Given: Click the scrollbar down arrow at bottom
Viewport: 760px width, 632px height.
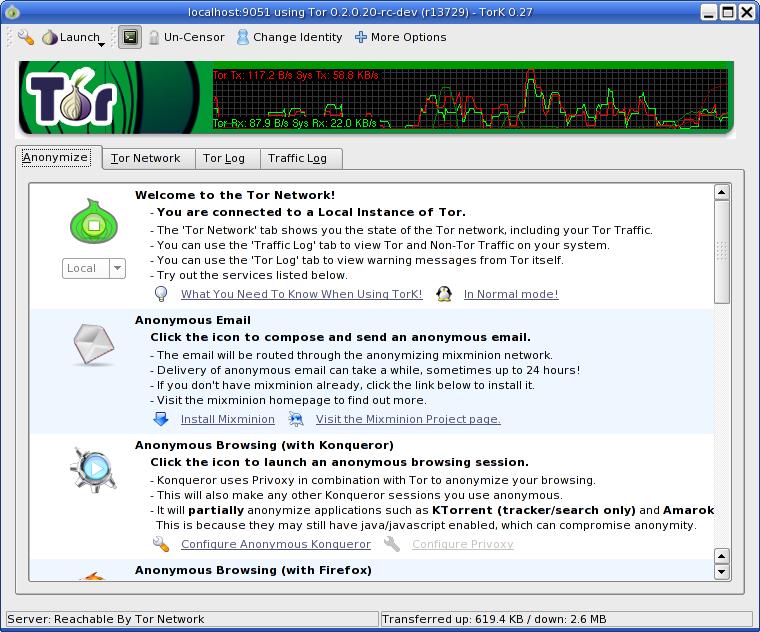Looking at the screenshot, I should click(722, 572).
